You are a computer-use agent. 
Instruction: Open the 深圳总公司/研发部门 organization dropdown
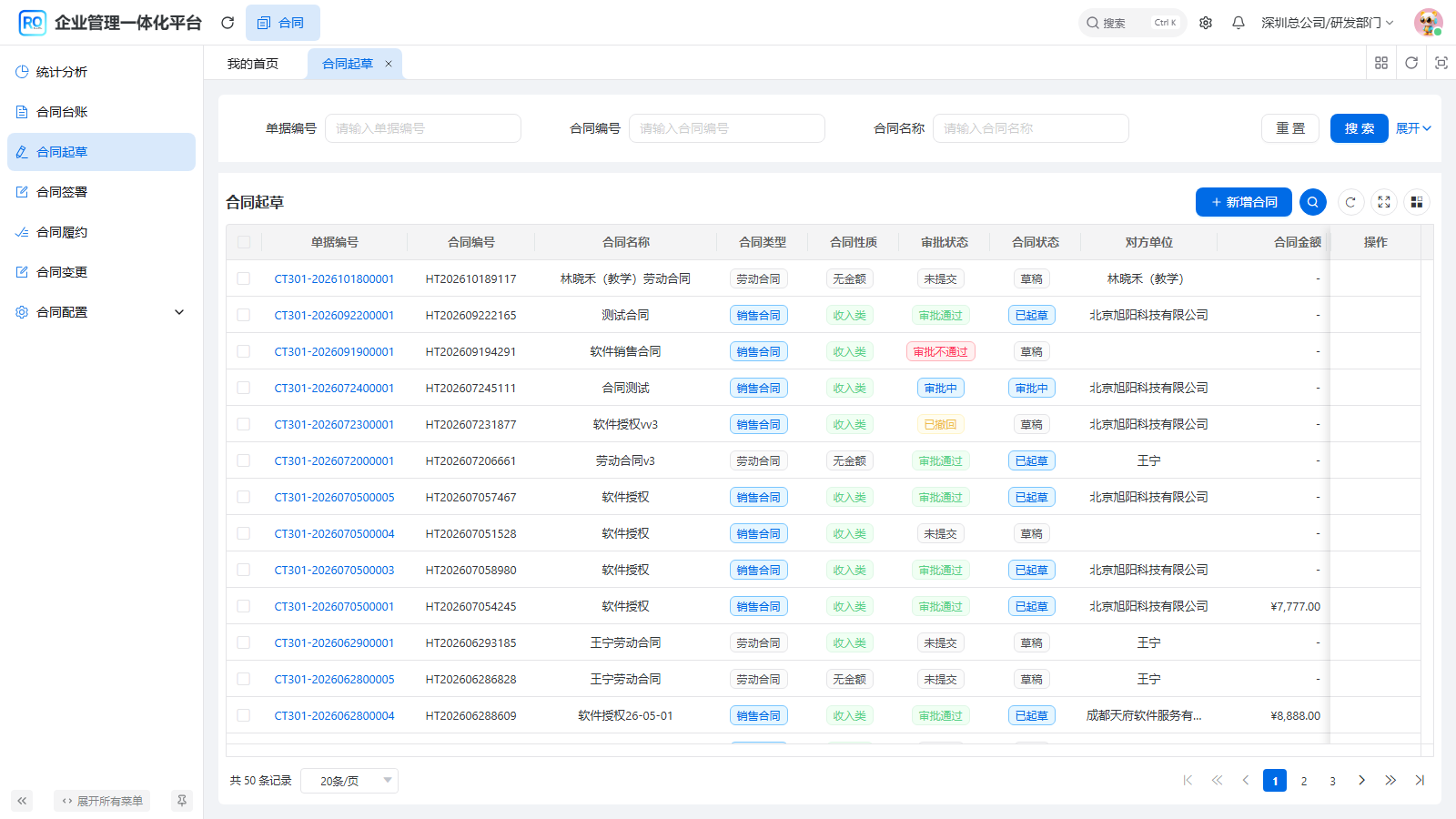[1327, 23]
